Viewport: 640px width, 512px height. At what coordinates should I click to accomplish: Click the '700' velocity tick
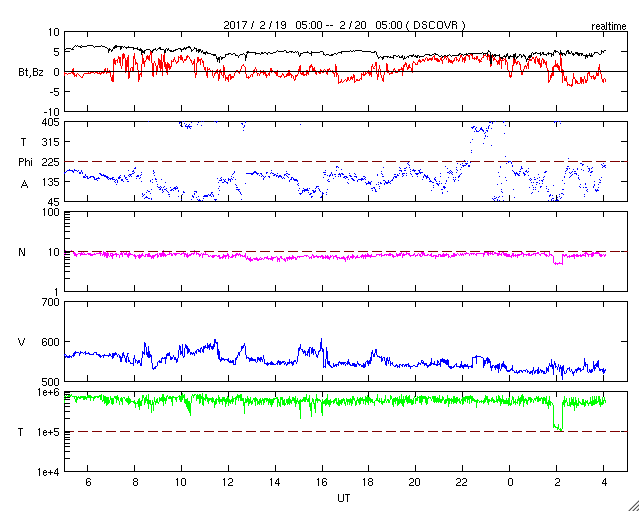point(52,303)
